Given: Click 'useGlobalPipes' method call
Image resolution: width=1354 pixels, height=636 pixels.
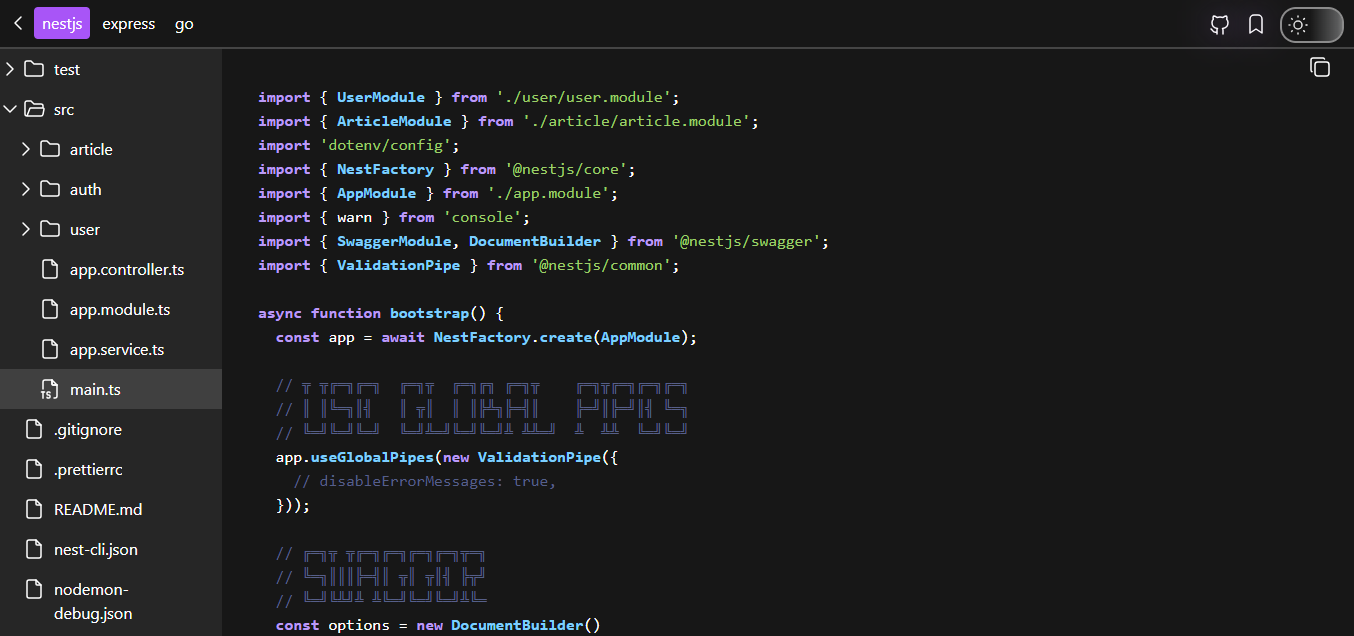Looking at the screenshot, I should click(372, 457).
